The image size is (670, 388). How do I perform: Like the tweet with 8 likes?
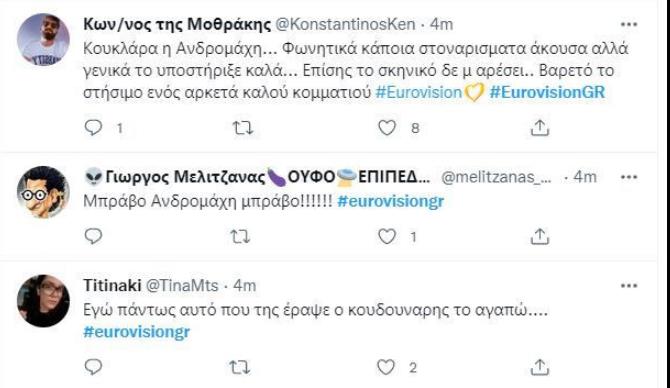click(387, 127)
